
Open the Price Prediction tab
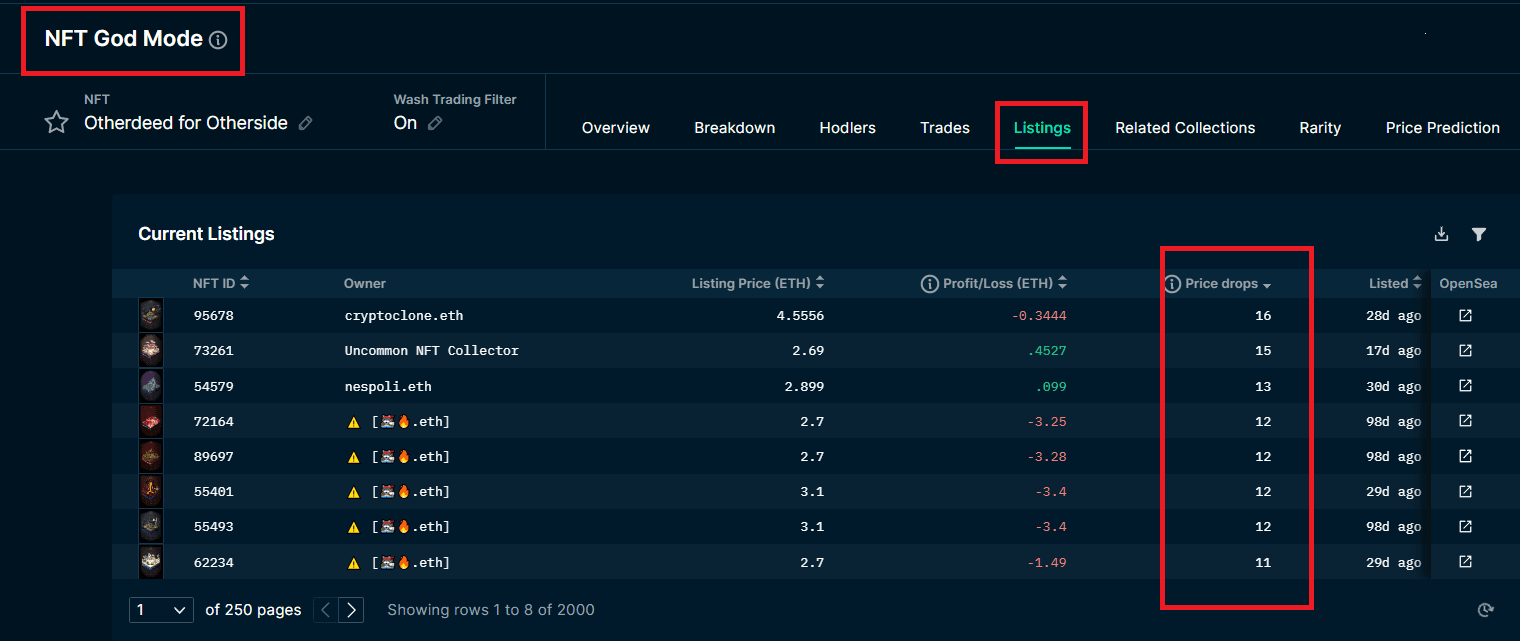click(x=1443, y=128)
